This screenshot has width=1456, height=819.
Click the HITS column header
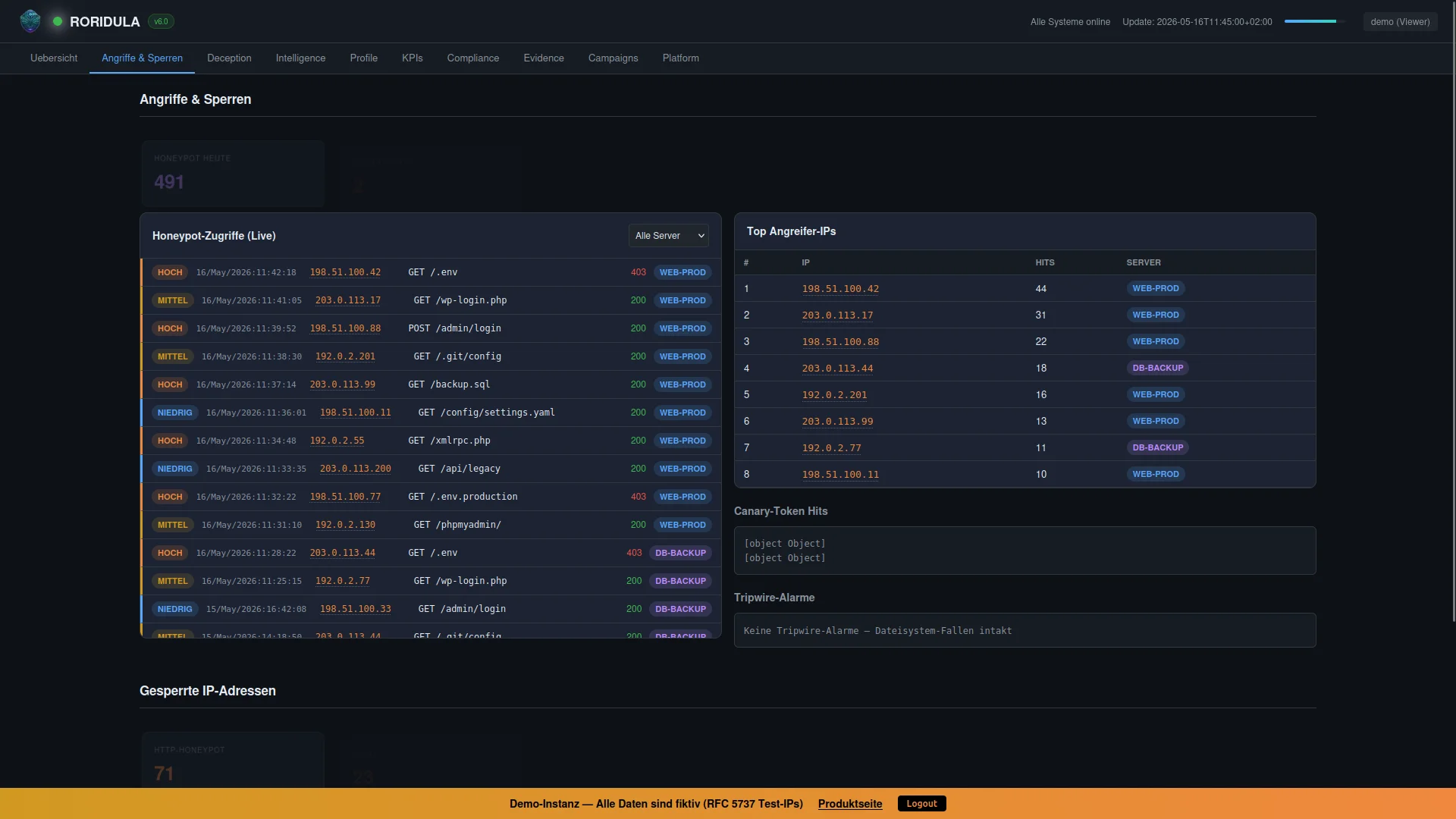1044,262
